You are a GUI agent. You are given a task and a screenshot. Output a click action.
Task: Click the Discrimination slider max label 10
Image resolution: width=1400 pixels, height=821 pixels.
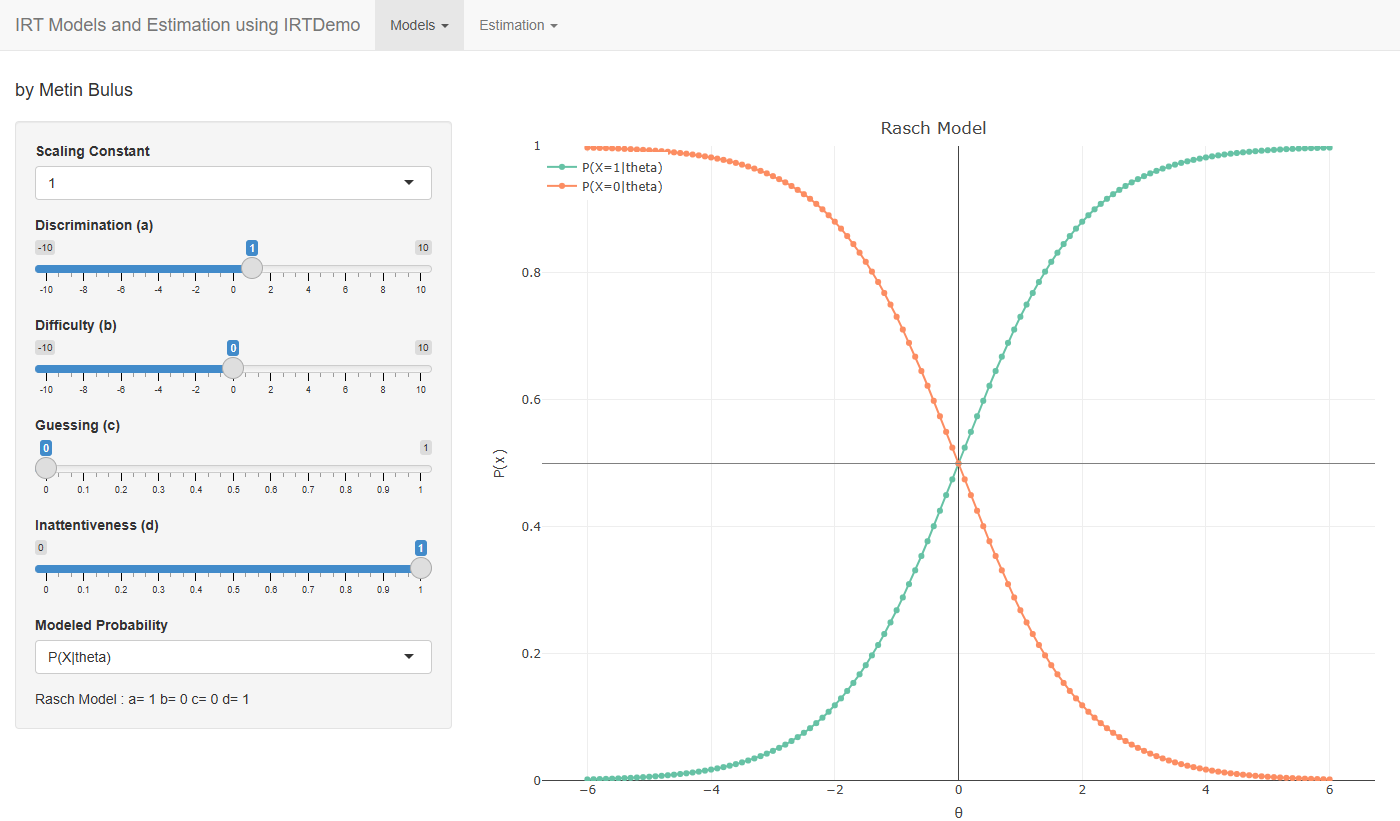(423, 248)
